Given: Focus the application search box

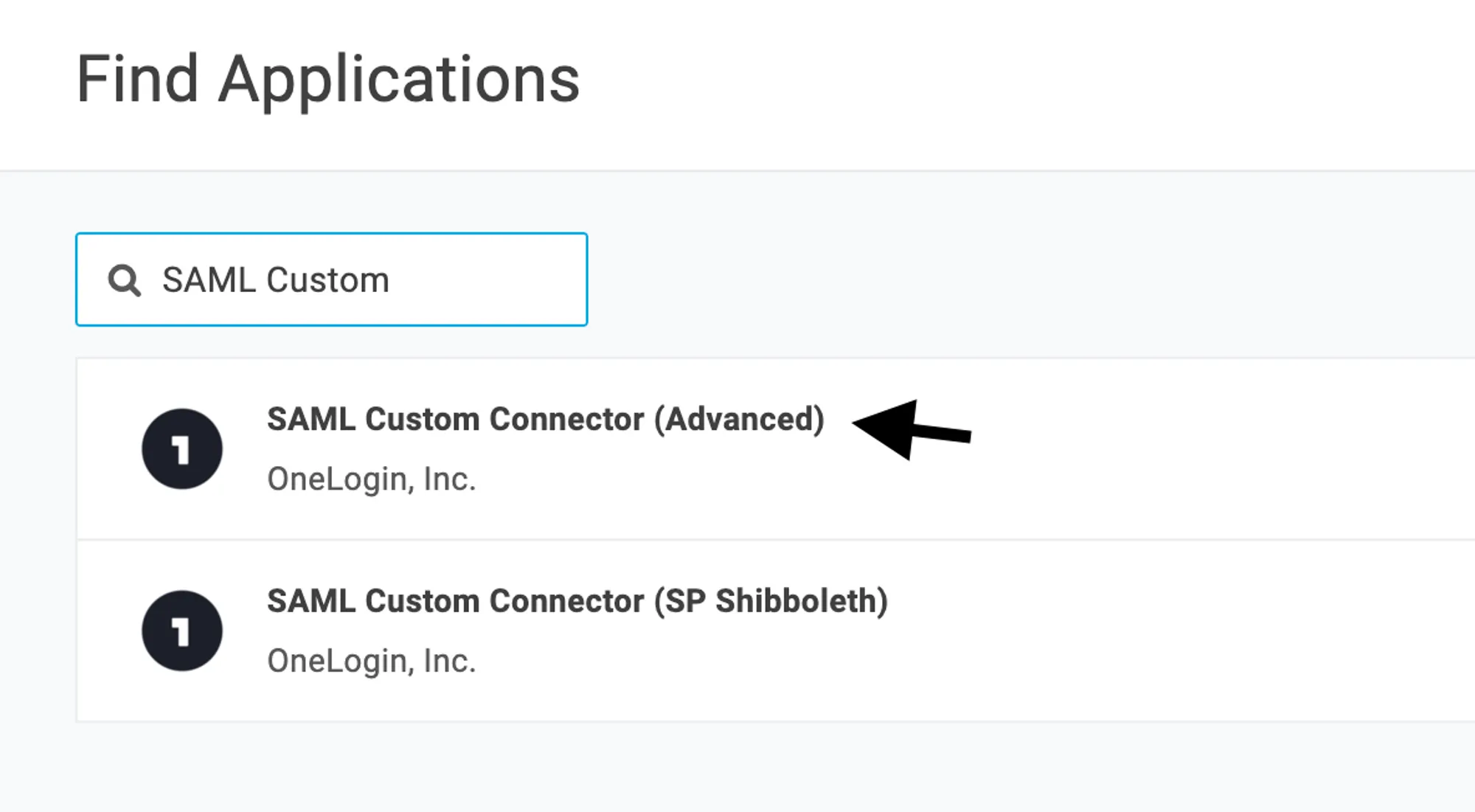Looking at the screenshot, I should pos(331,279).
